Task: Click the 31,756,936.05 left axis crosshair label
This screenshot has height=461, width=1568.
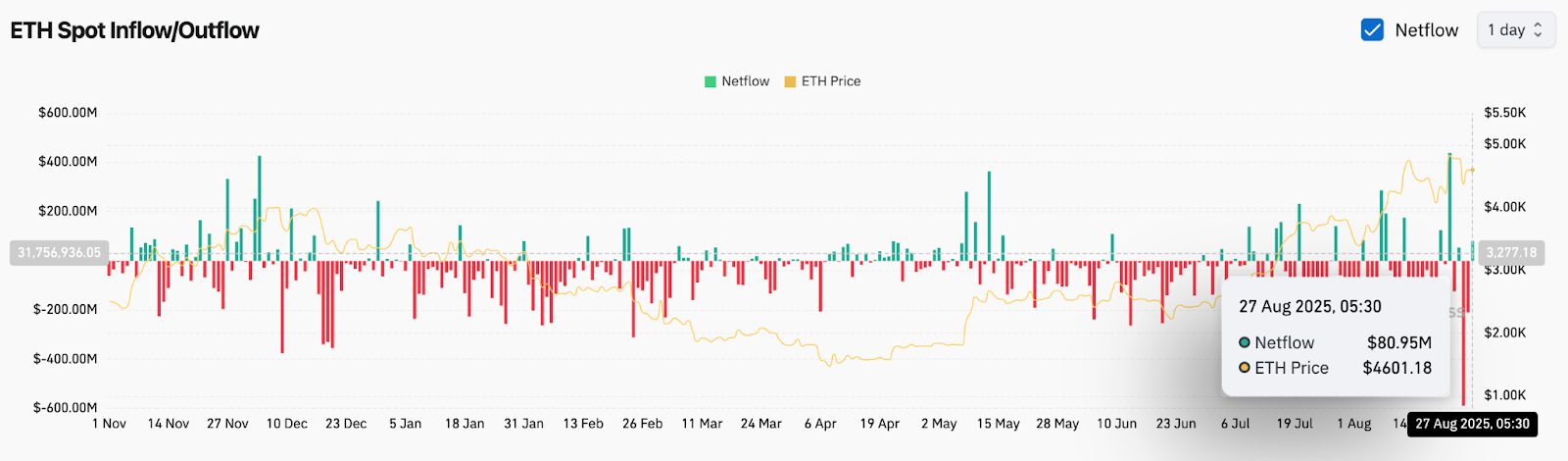Action: click(59, 253)
